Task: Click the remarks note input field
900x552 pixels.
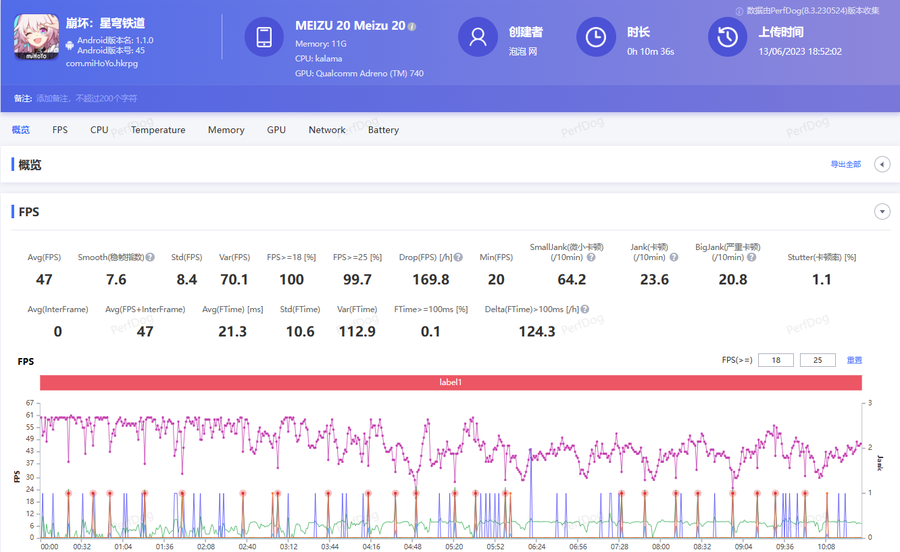Action: tap(87, 98)
